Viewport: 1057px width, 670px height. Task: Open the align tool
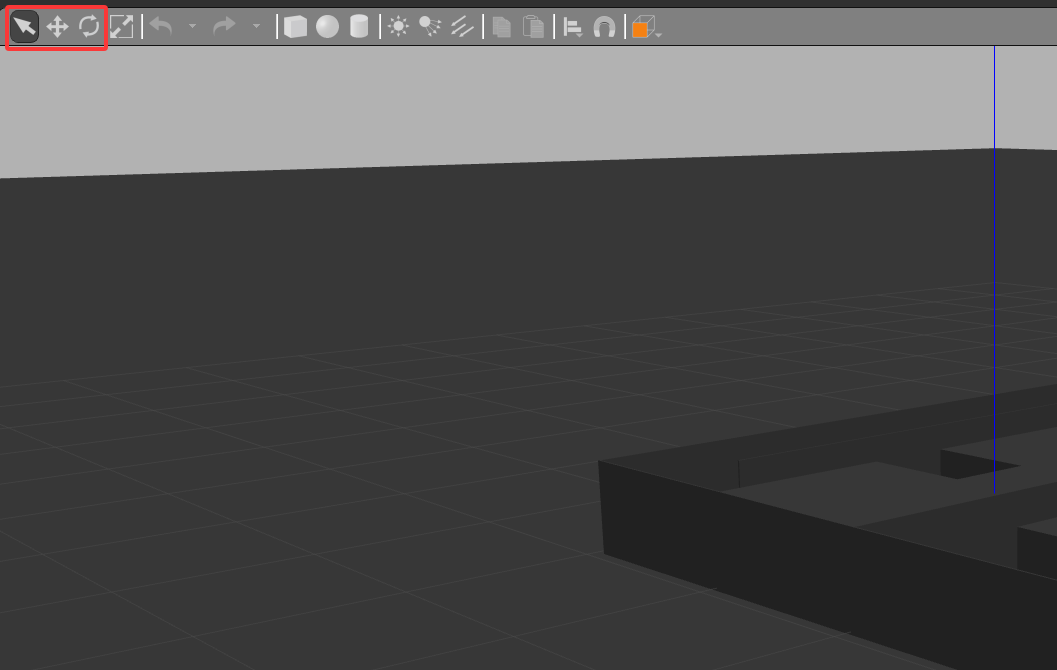tap(573, 28)
